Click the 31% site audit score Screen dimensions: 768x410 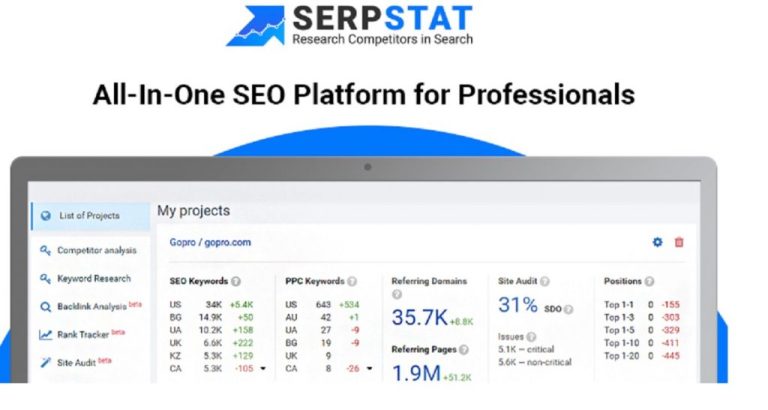[x=518, y=305]
